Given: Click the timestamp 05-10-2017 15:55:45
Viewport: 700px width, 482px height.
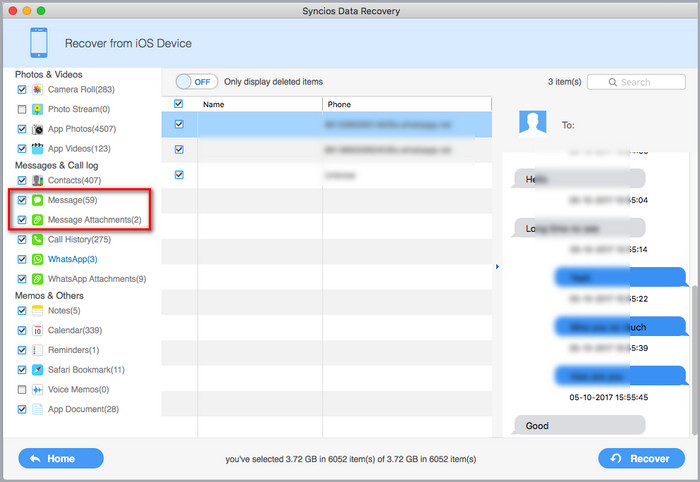Looking at the screenshot, I should click(x=608, y=397).
